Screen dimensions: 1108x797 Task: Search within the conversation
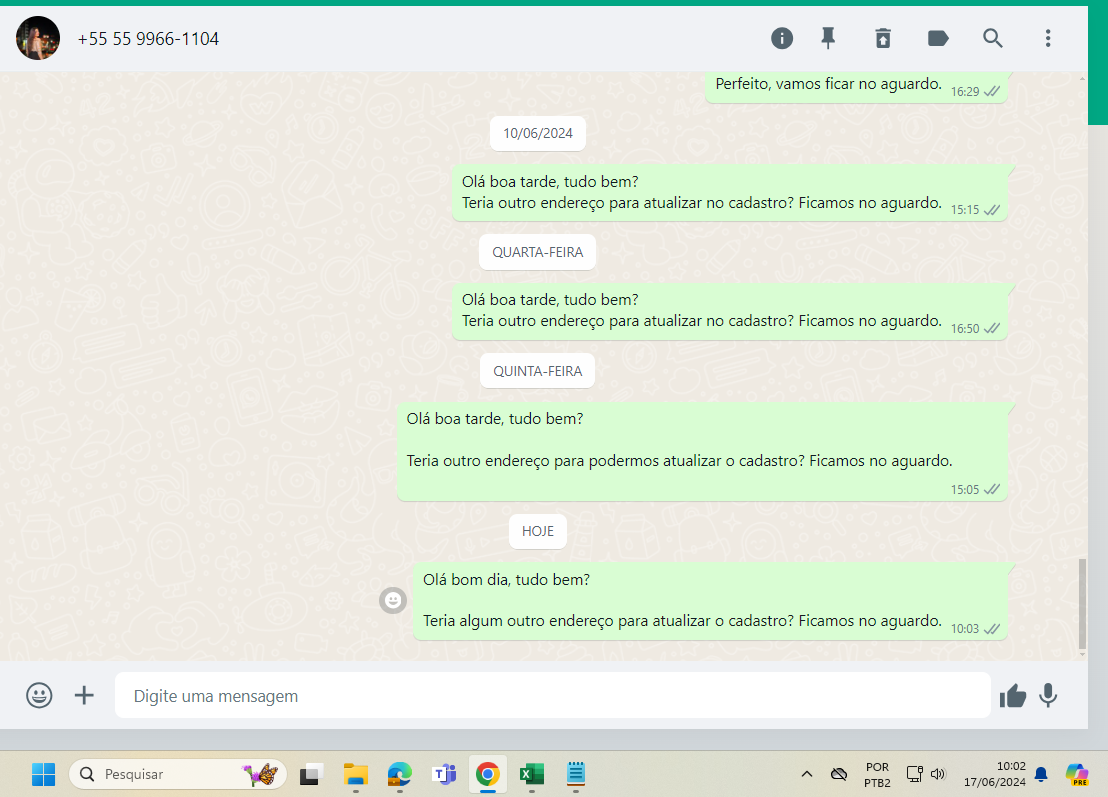coord(993,38)
